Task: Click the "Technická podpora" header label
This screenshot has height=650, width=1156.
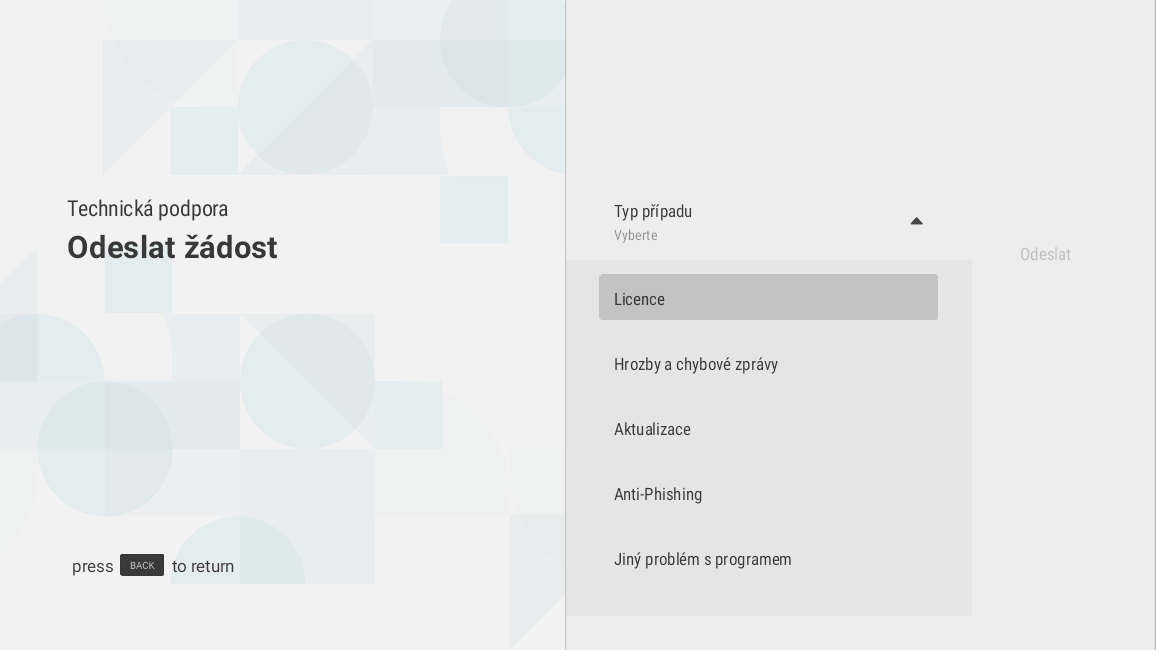Action: tap(147, 209)
